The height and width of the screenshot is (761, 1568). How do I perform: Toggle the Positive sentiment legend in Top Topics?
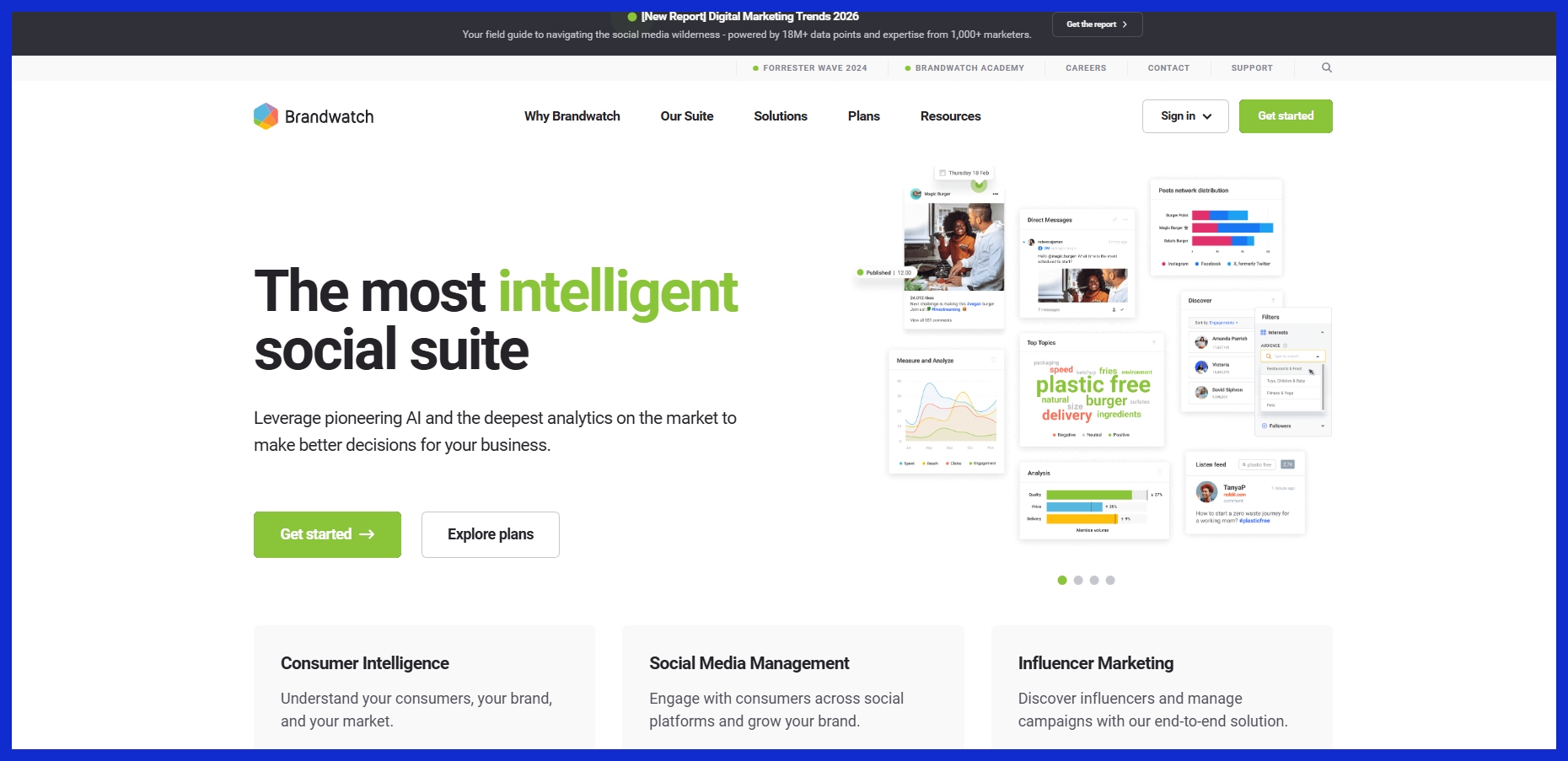tap(1117, 435)
